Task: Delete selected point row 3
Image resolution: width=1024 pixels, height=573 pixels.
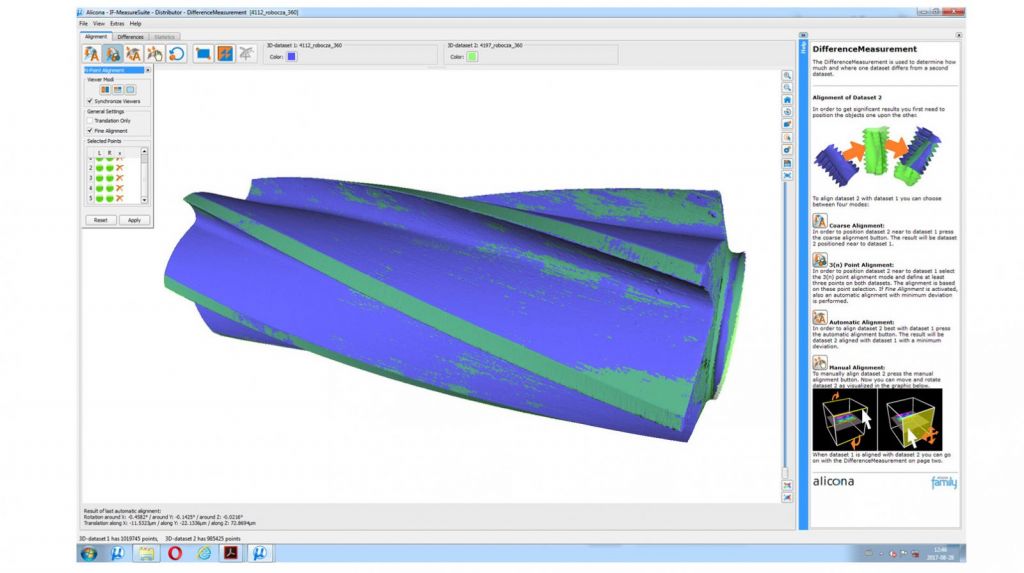Action: point(120,178)
